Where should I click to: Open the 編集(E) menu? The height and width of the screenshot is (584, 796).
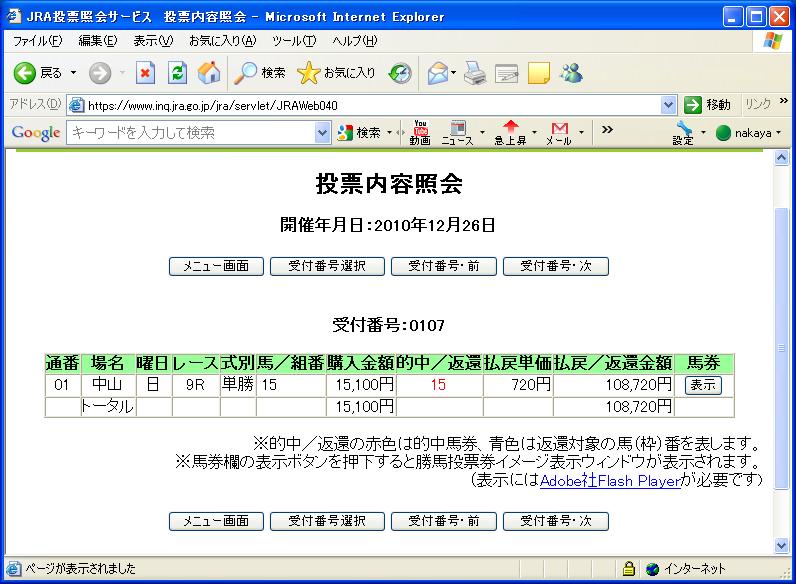point(97,41)
